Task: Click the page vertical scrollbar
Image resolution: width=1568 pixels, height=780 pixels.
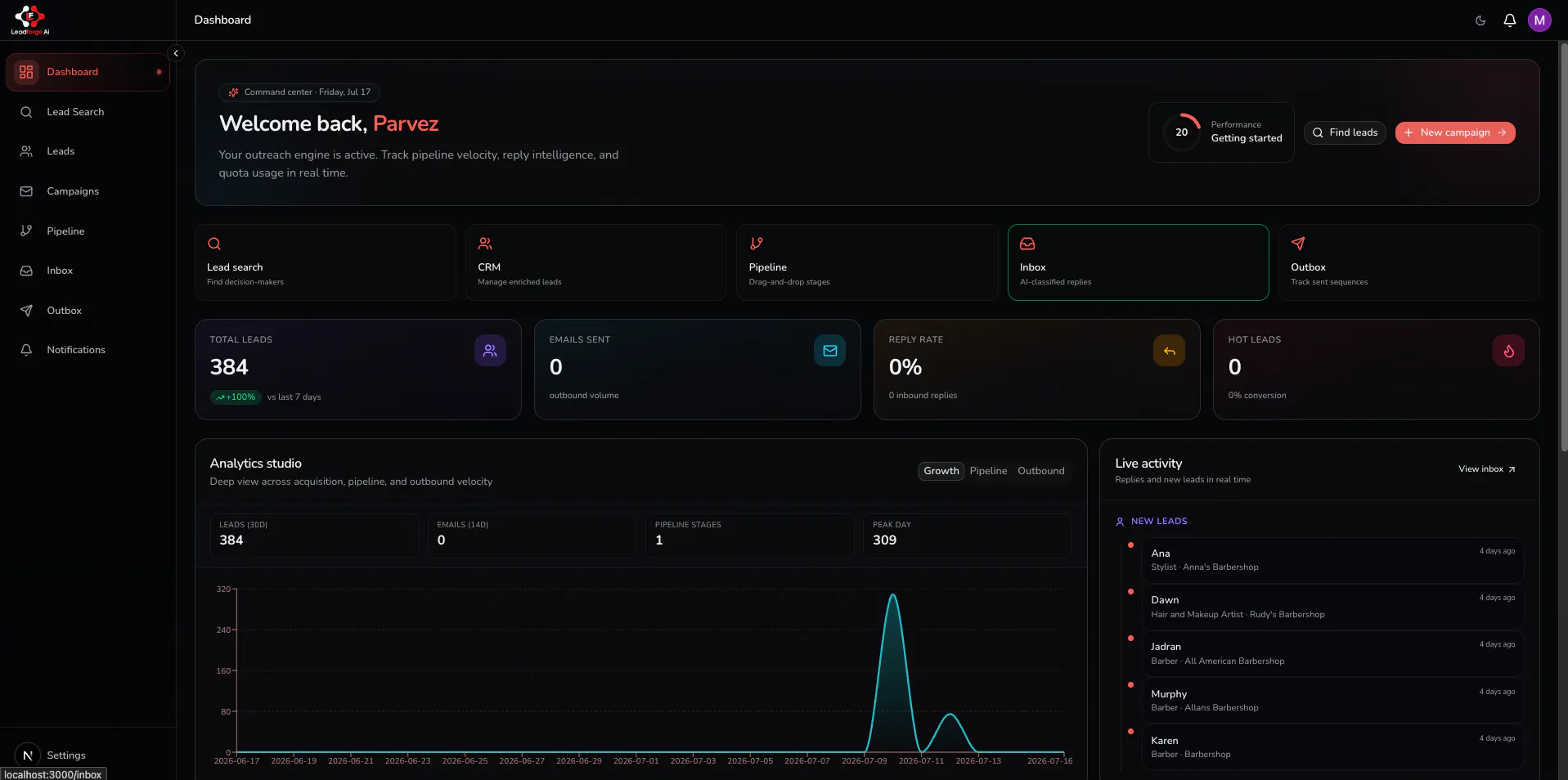Action: click(1564, 245)
